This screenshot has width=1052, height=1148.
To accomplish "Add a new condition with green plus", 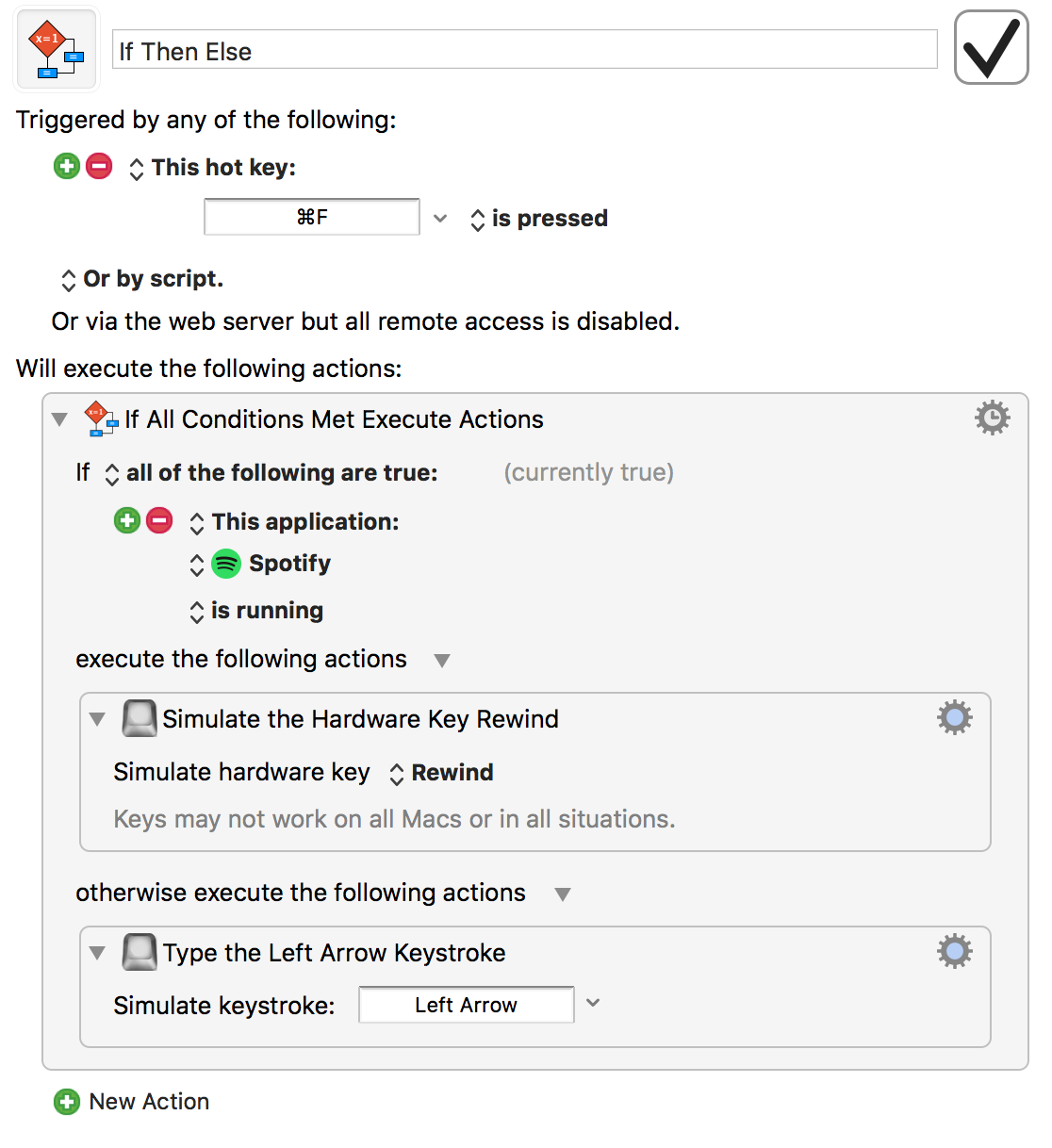I will click(127, 520).
